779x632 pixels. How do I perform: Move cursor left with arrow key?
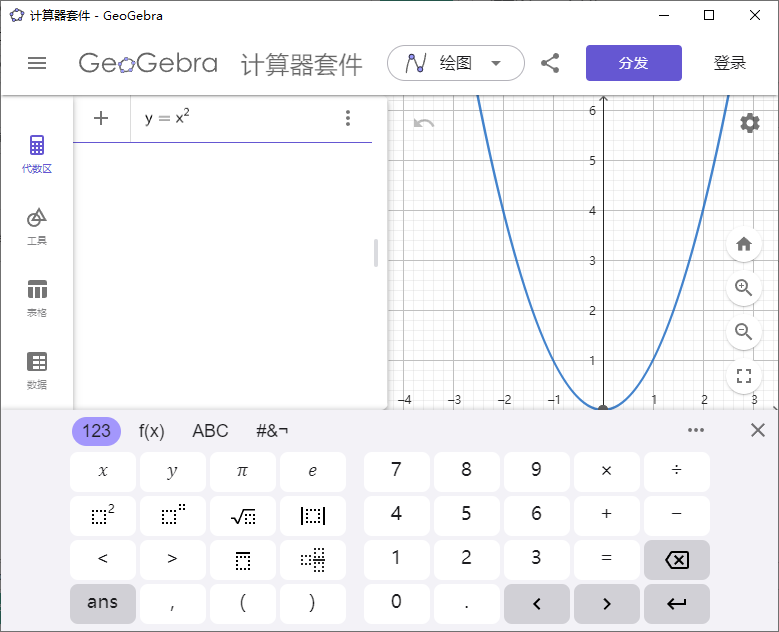pyautogui.click(x=537, y=604)
